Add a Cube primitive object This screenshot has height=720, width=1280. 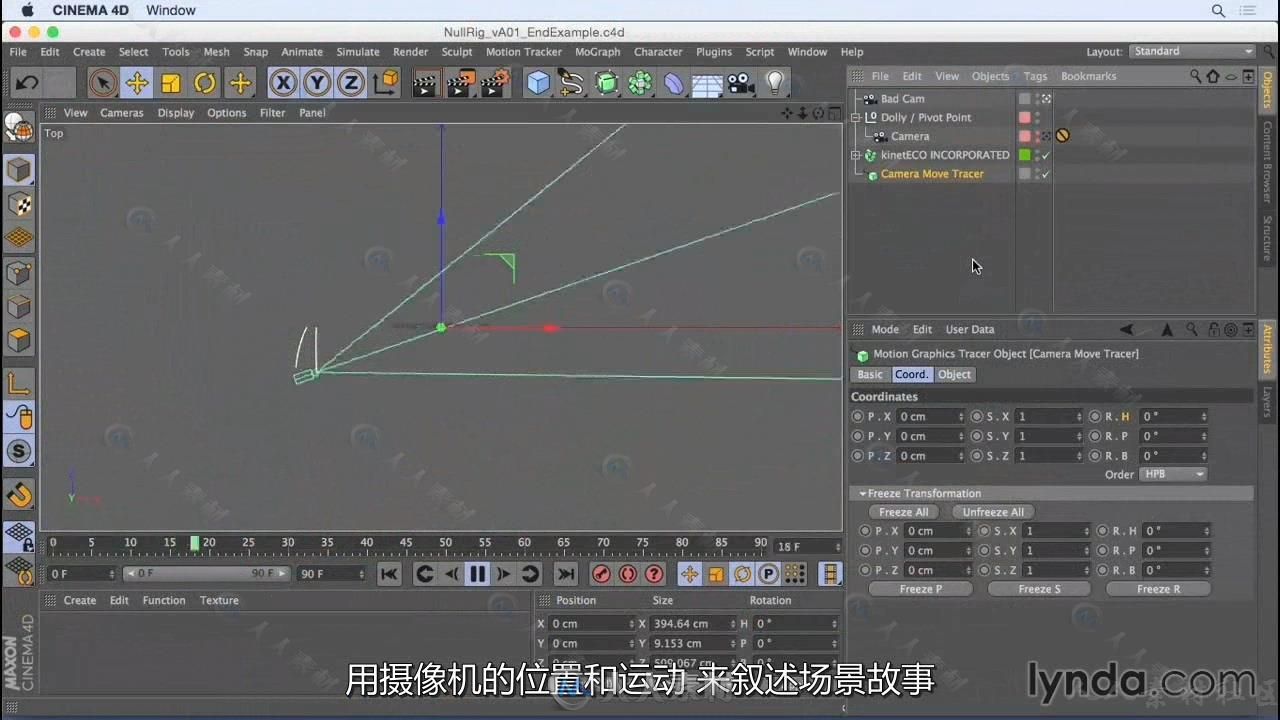(538, 83)
